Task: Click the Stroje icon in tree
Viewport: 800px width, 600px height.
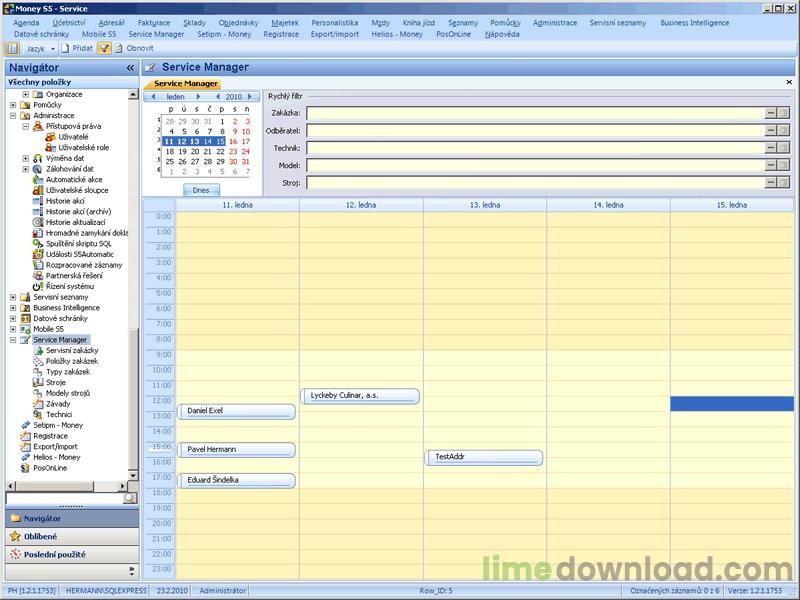Action: pyautogui.click(x=38, y=383)
